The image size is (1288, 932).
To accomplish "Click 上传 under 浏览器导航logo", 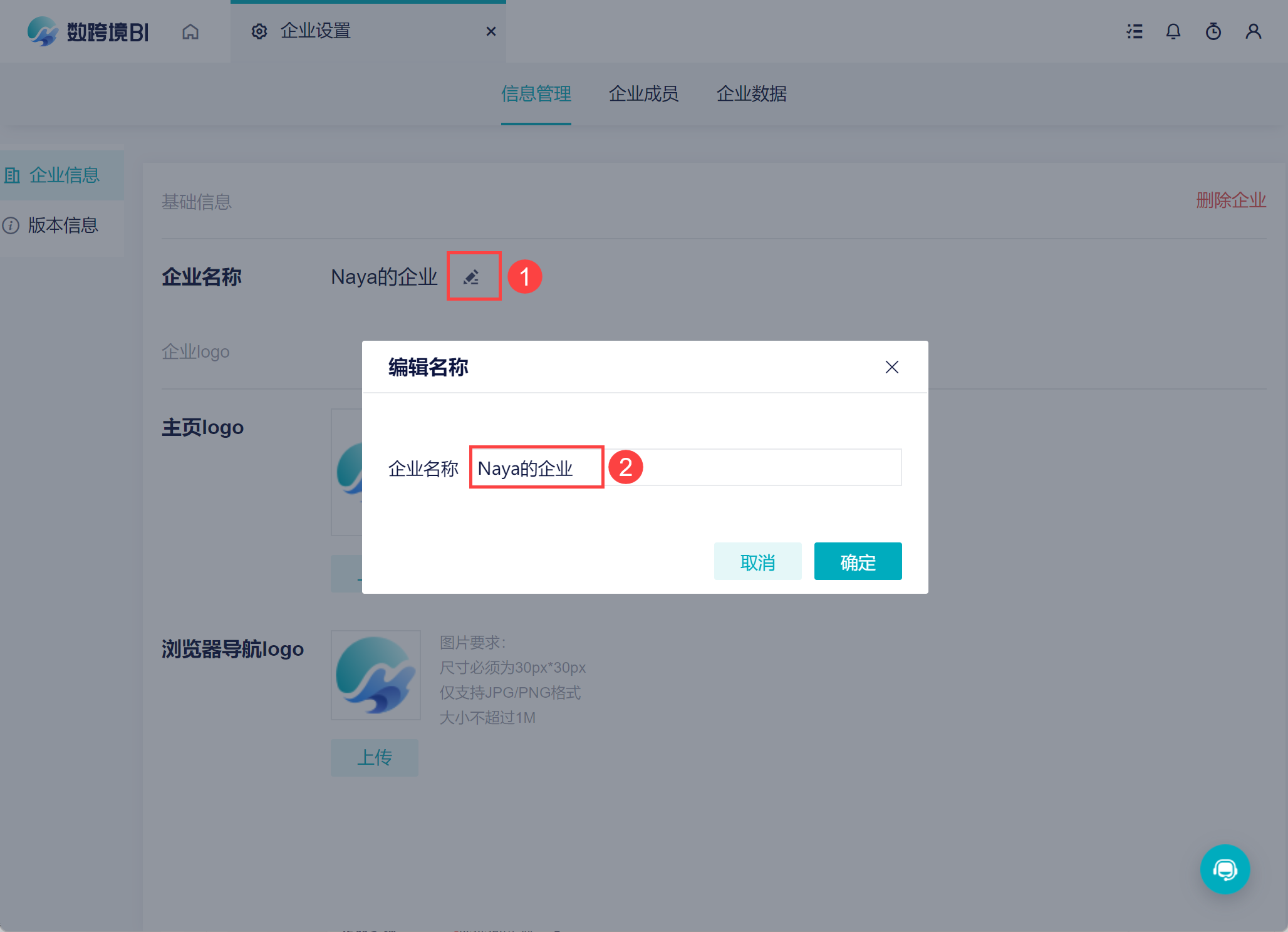I will (x=375, y=758).
